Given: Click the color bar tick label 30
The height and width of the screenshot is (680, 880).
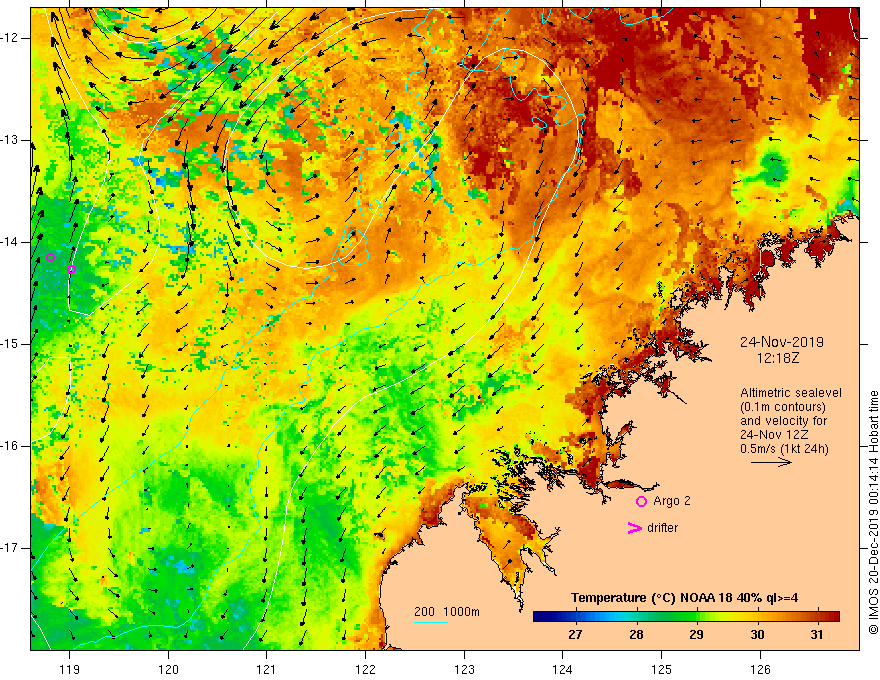Looking at the screenshot, I should (757, 635).
